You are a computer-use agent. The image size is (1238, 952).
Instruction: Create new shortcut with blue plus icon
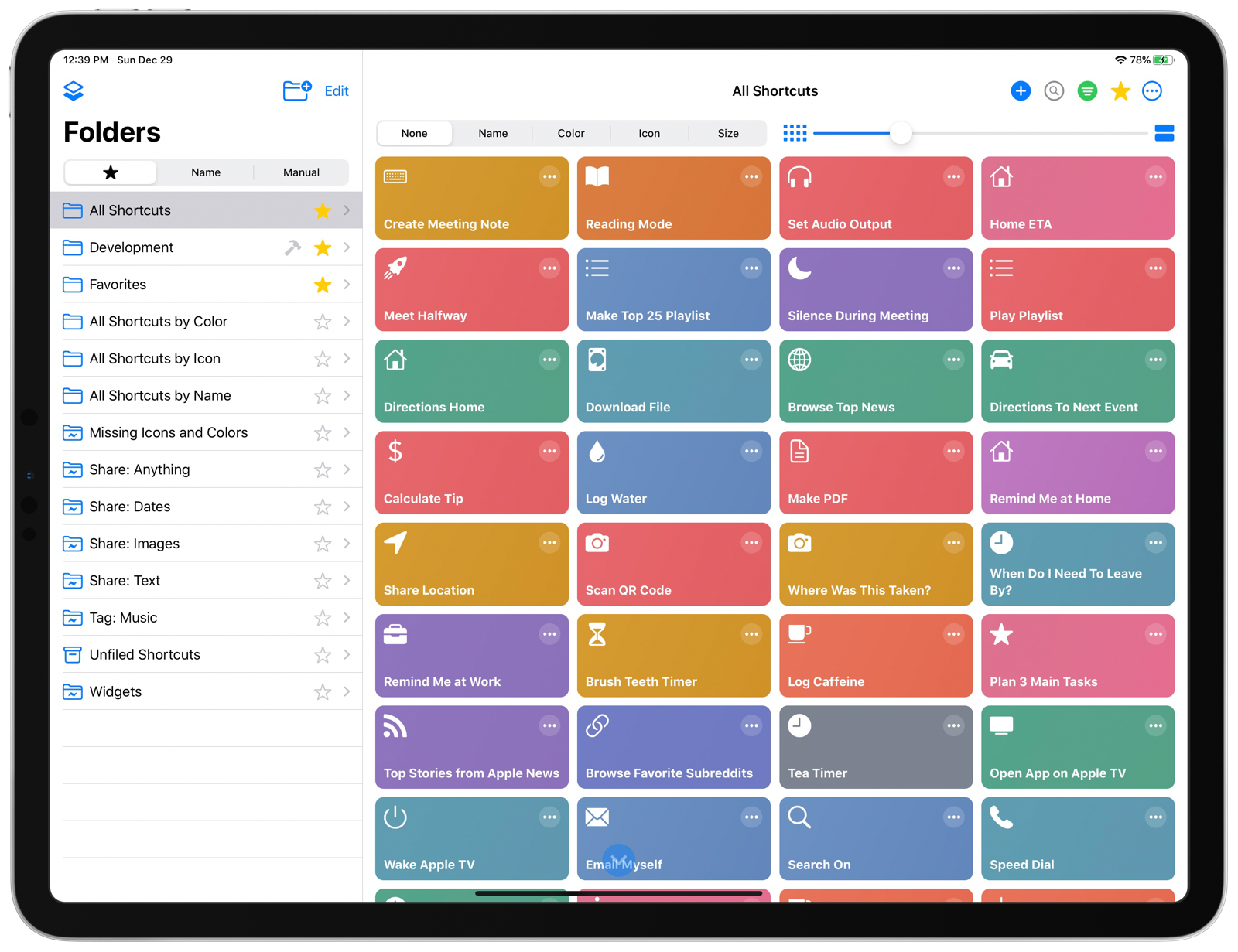click(1021, 91)
